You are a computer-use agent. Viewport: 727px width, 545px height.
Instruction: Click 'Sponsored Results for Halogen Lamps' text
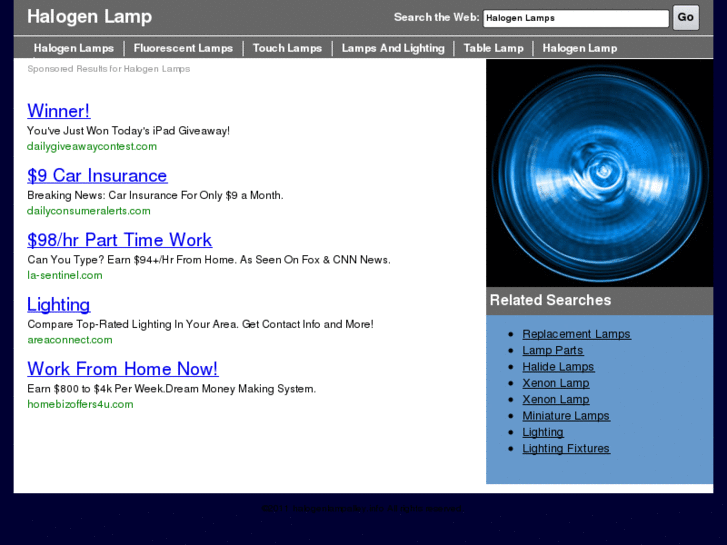point(108,69)
